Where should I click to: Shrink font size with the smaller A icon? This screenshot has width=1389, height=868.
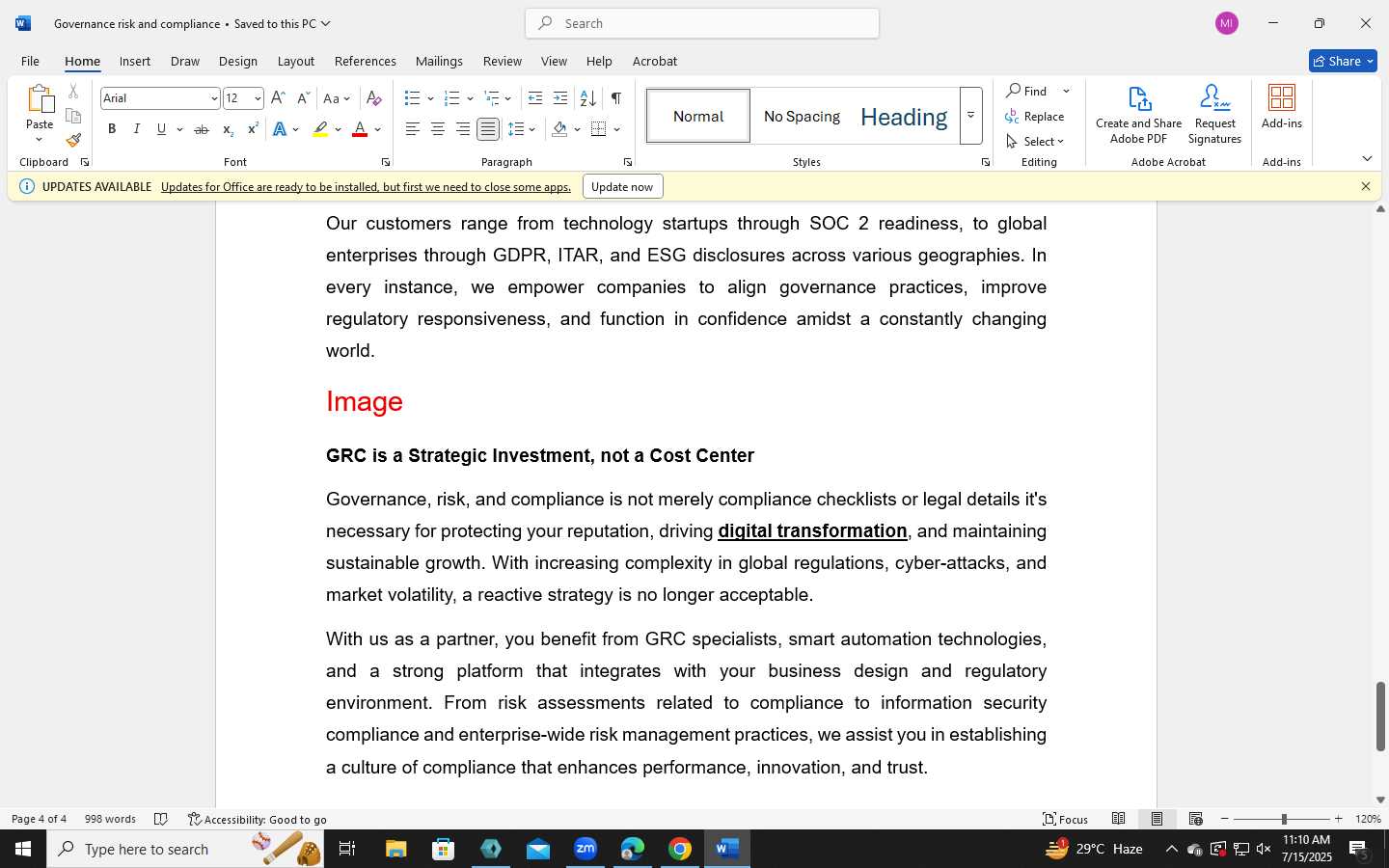[303, 98]
